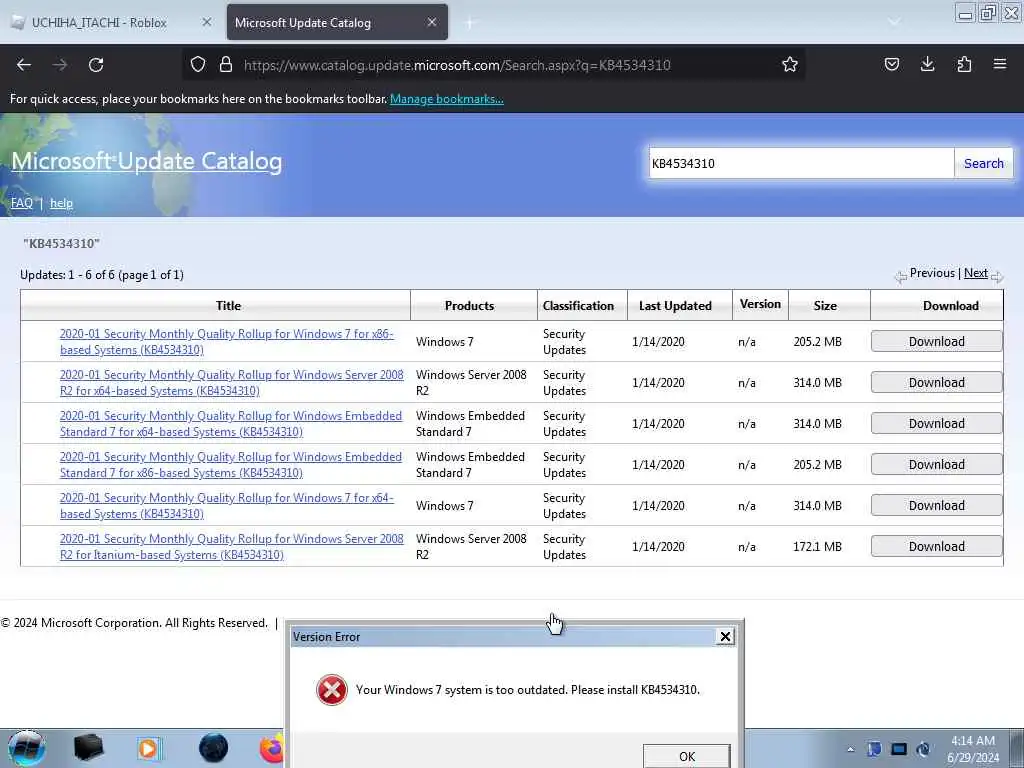Click the forward navigation arrow

60,65
